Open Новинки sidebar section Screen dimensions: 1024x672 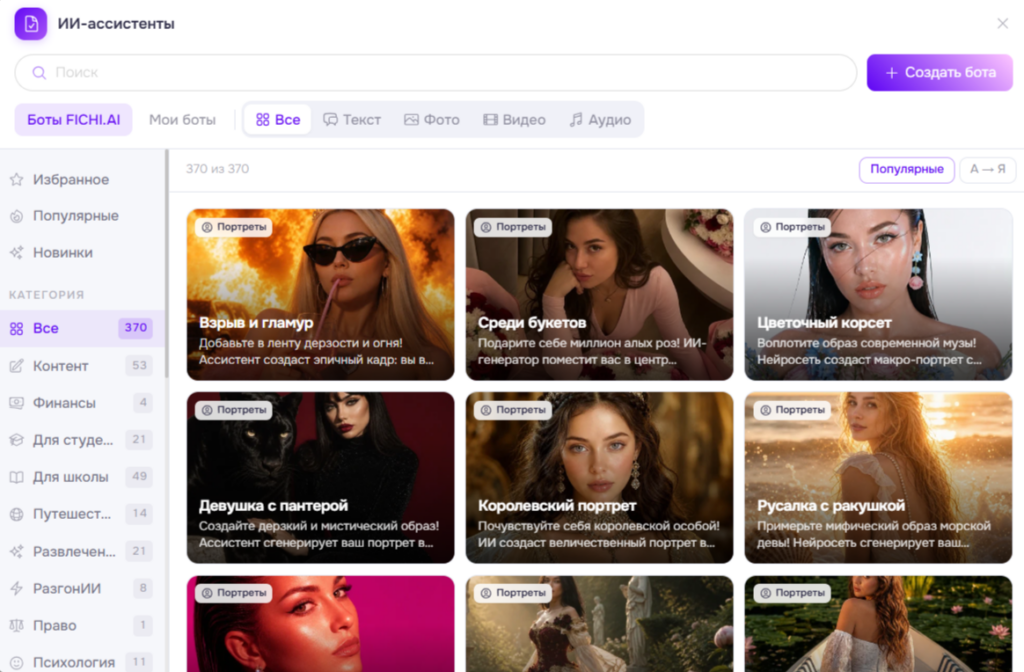(x=82, y=253)
